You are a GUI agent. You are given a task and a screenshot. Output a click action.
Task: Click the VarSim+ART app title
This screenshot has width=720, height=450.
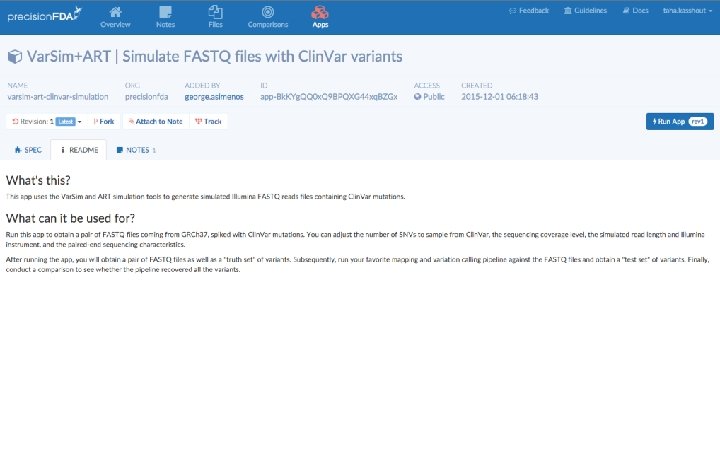[214, 56]
